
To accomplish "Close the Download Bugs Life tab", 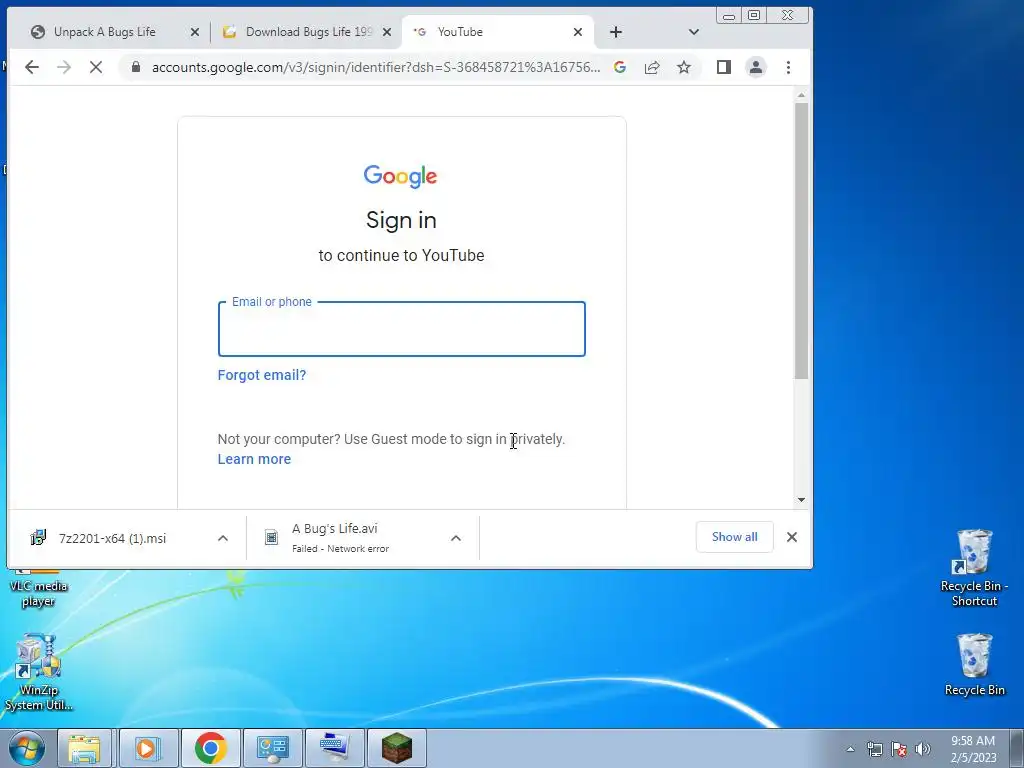I will click(387, 32).
